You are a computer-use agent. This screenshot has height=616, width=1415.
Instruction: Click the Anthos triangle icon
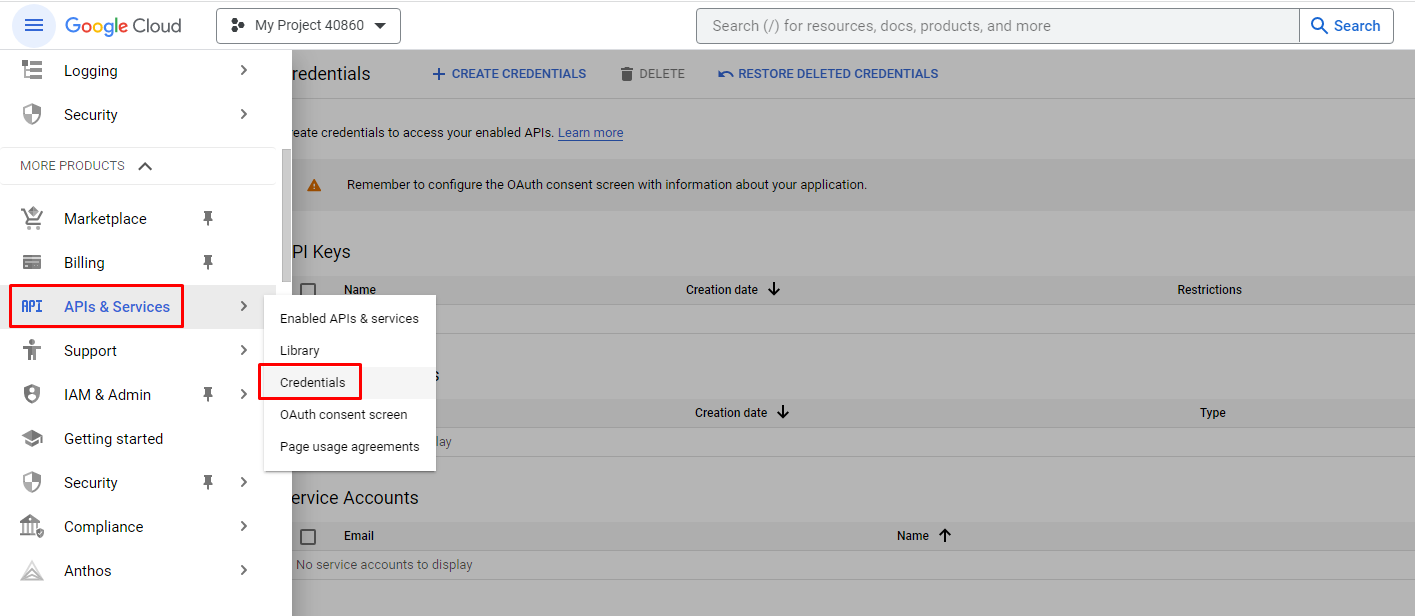pos(32,570)
